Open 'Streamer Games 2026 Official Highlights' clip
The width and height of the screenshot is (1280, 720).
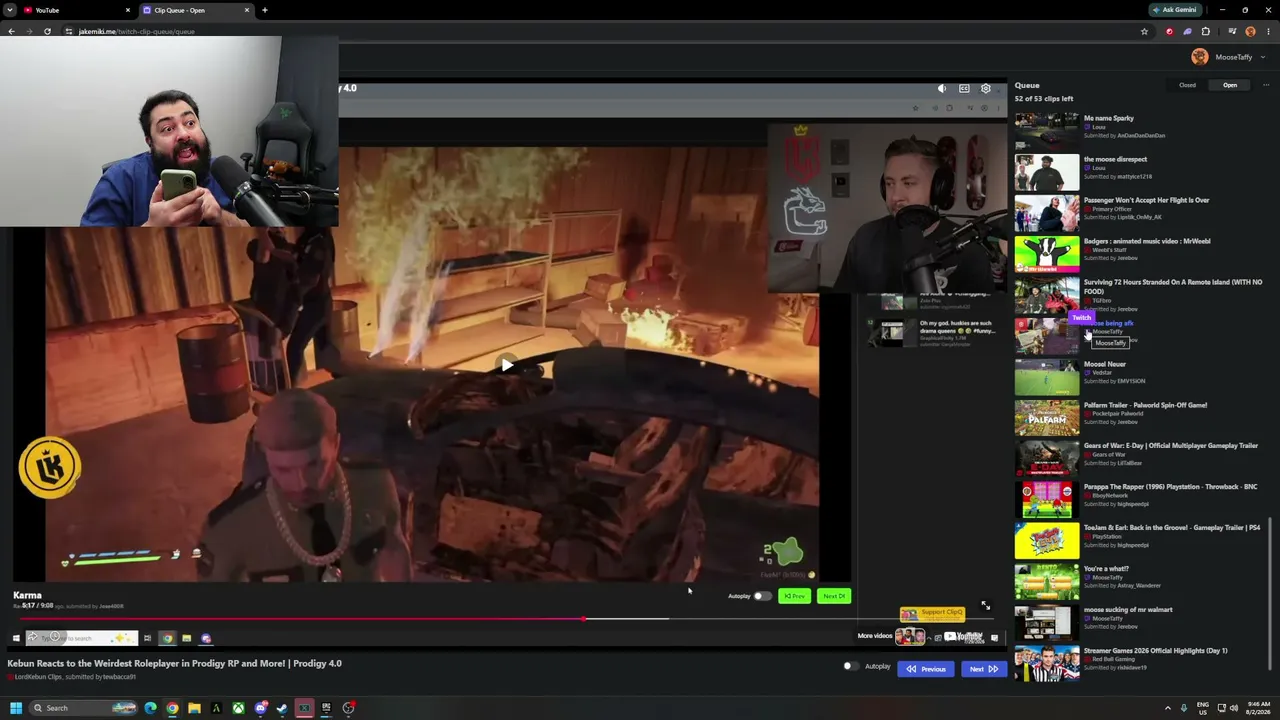coord(1140,663)
